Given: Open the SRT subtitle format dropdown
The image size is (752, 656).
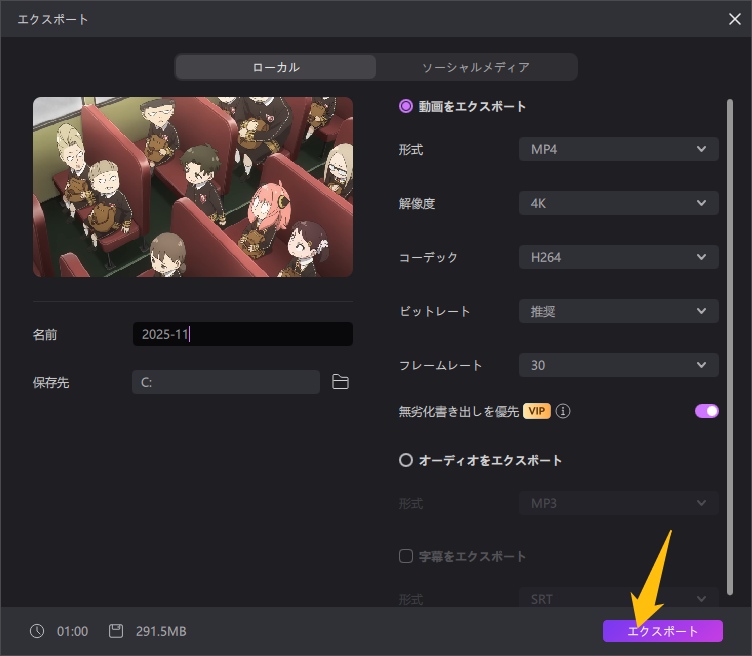Looking at the screenshot, I should (619, 598).
